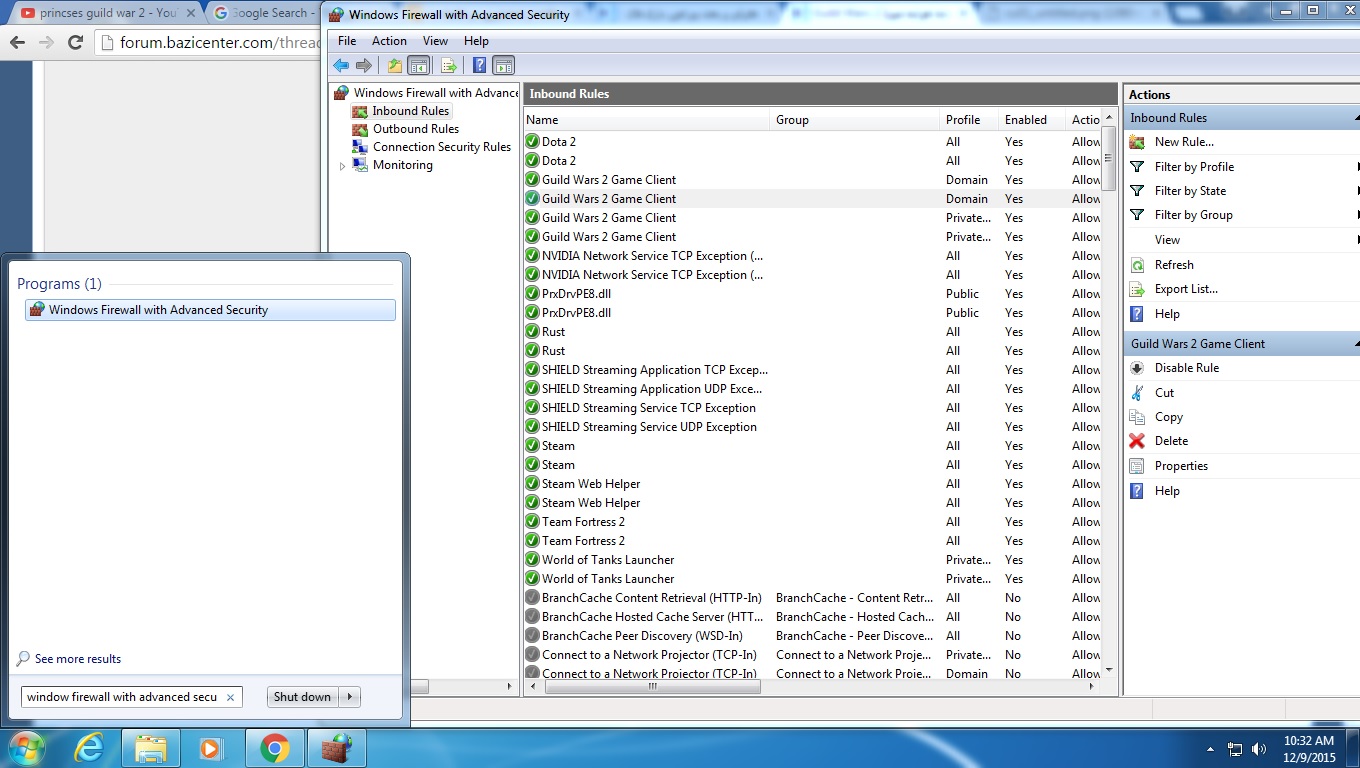This screenshot has width=1360, height=768.
Task: Click green check icon beside SHIELD Streaming Service TCP Exception
Action: 532,408
